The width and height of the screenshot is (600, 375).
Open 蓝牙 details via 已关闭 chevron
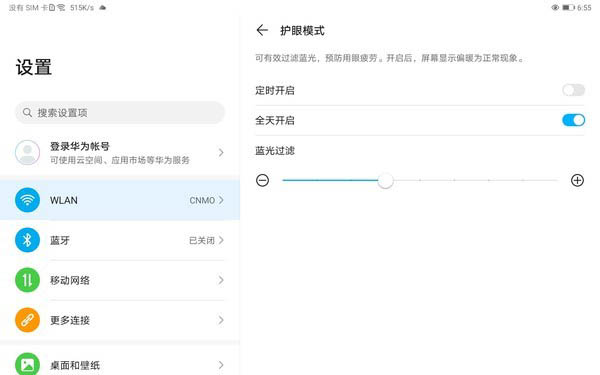221,240
